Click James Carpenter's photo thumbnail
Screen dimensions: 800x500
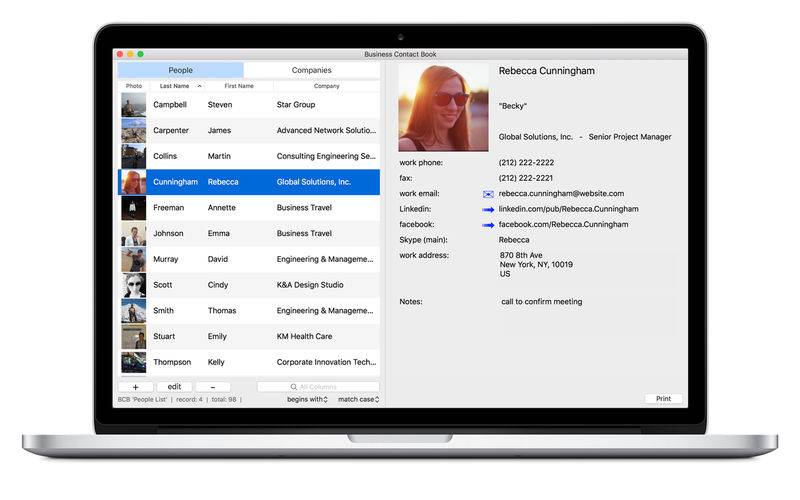(x=134, y=131)
